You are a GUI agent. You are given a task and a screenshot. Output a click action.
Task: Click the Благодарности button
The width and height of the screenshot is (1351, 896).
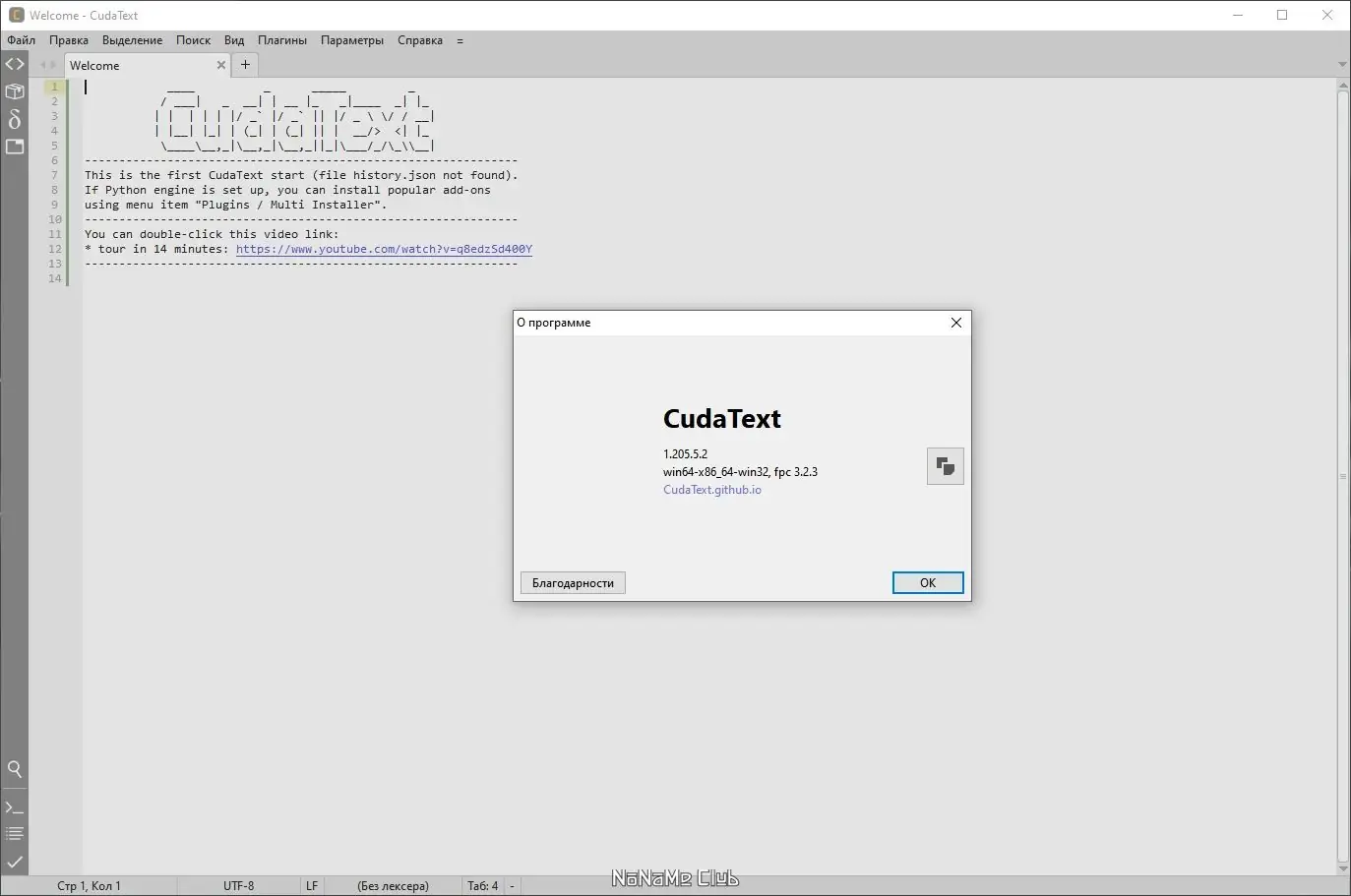(573, 583)
